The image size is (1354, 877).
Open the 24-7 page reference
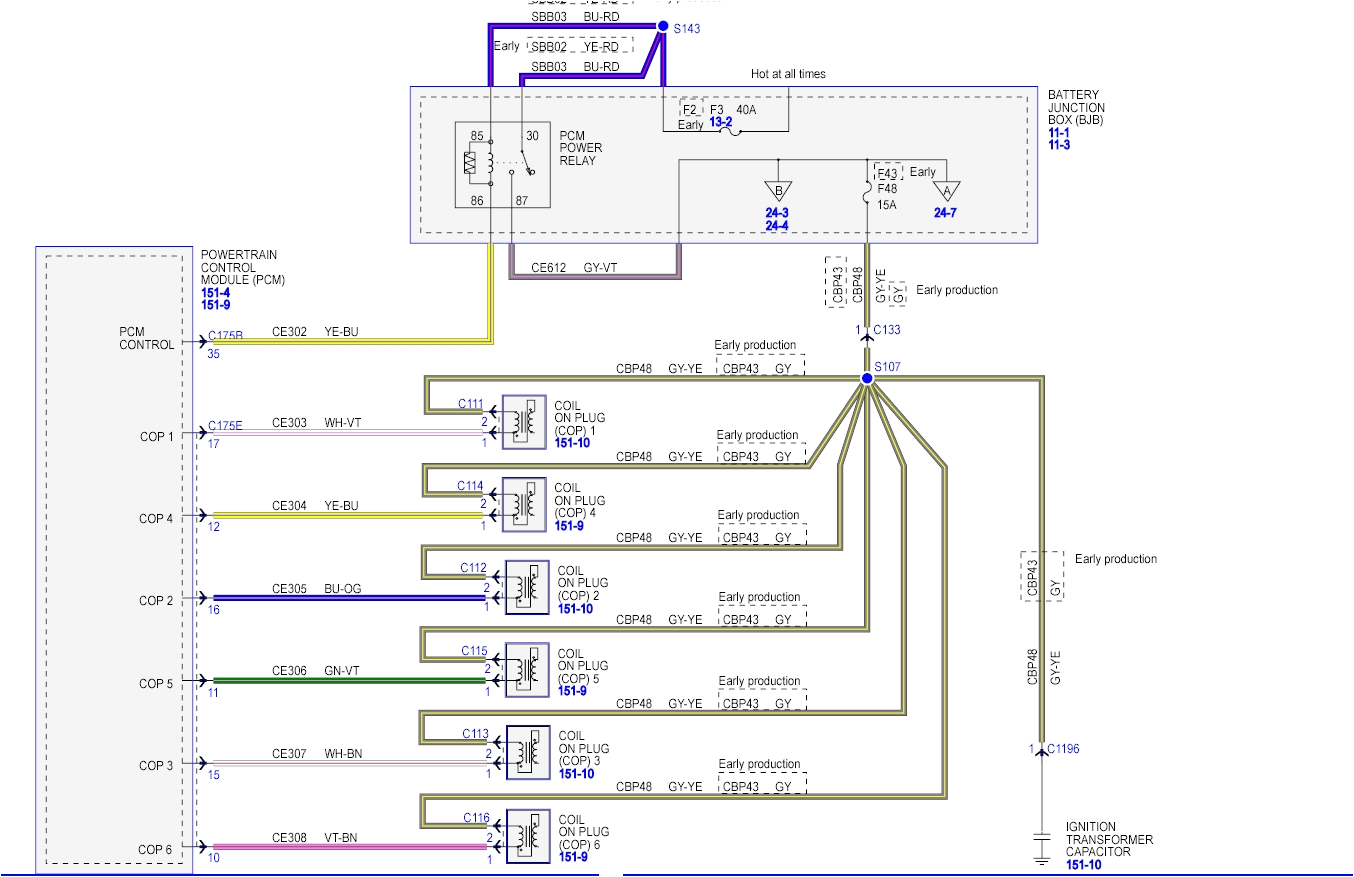(x=943, y=213)
